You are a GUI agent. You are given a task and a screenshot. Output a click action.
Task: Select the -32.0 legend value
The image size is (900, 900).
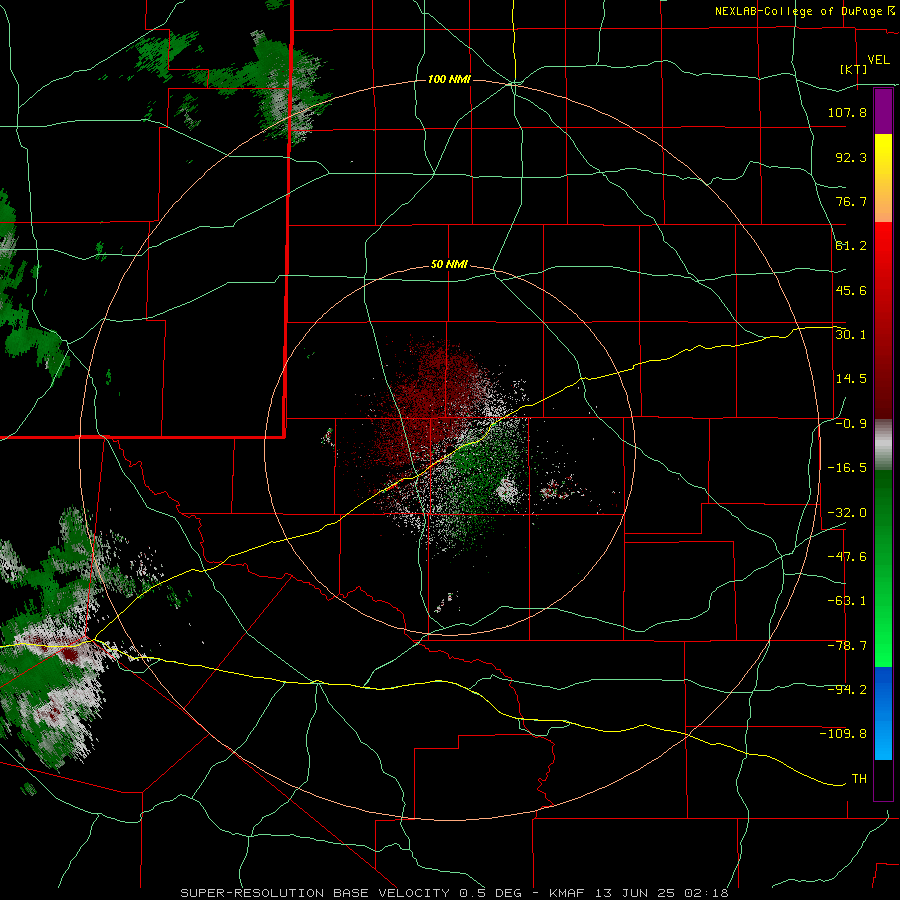[847, 513]
